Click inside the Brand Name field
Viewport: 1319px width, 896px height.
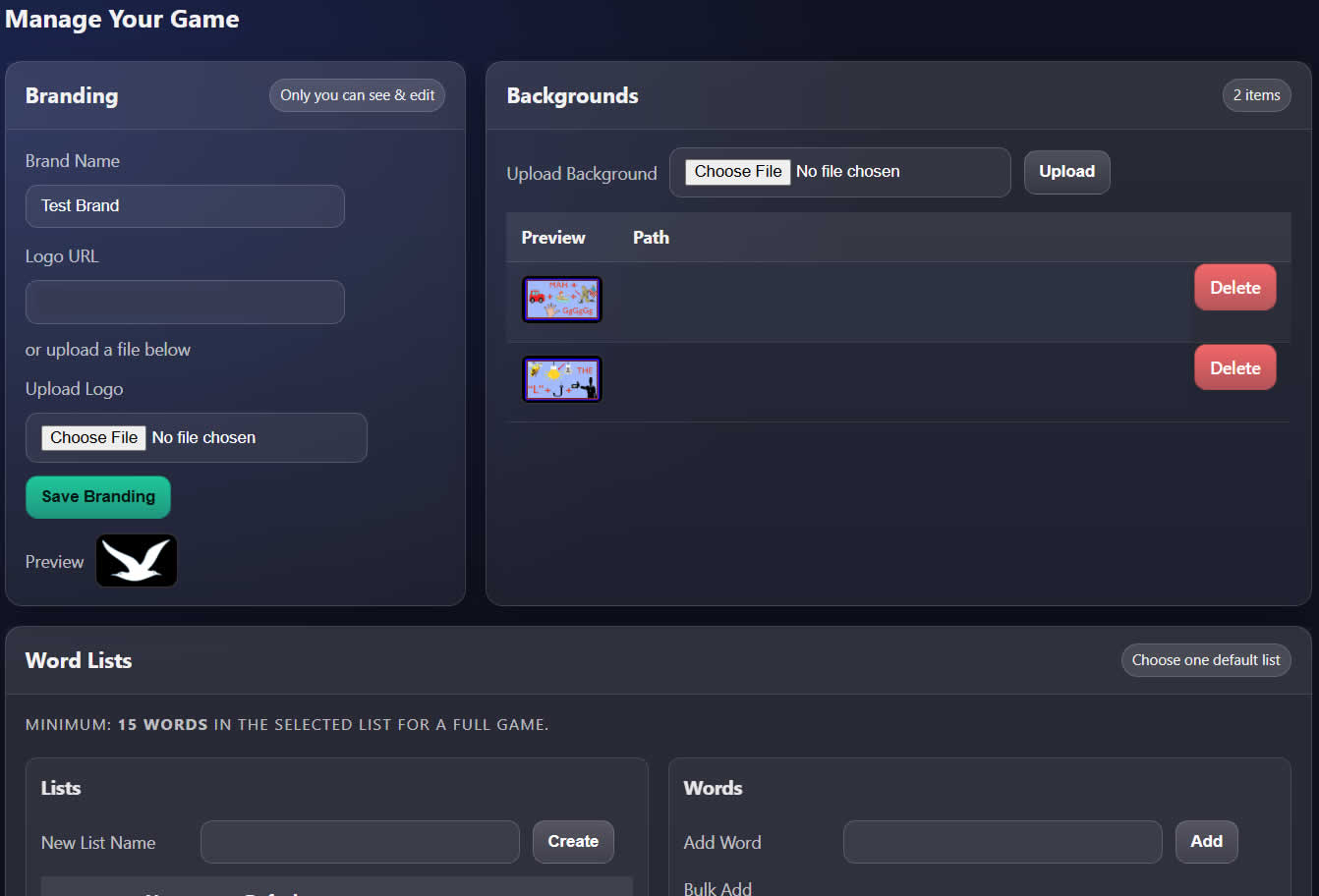185,206
